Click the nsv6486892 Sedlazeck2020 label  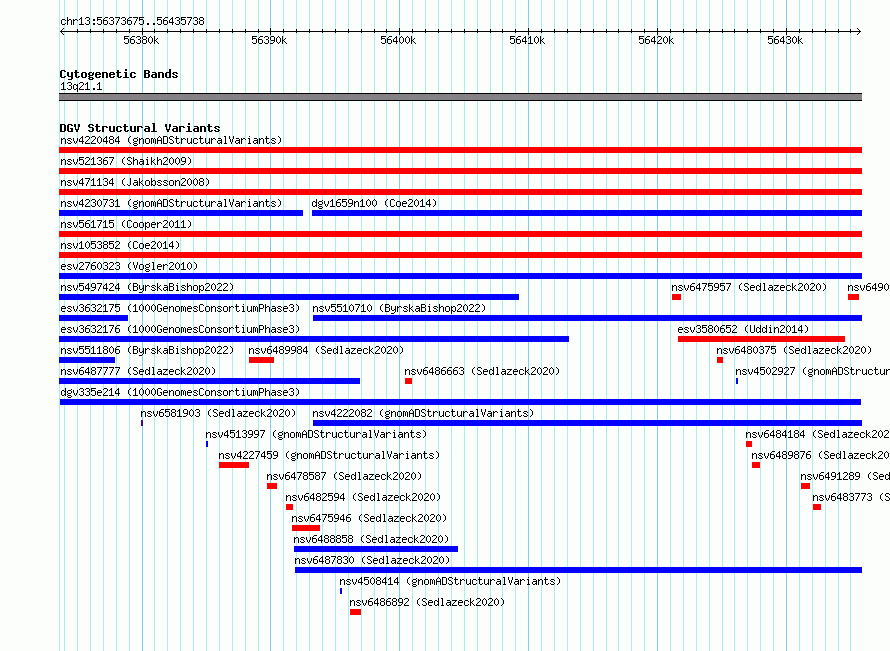[x=427, y=602]
